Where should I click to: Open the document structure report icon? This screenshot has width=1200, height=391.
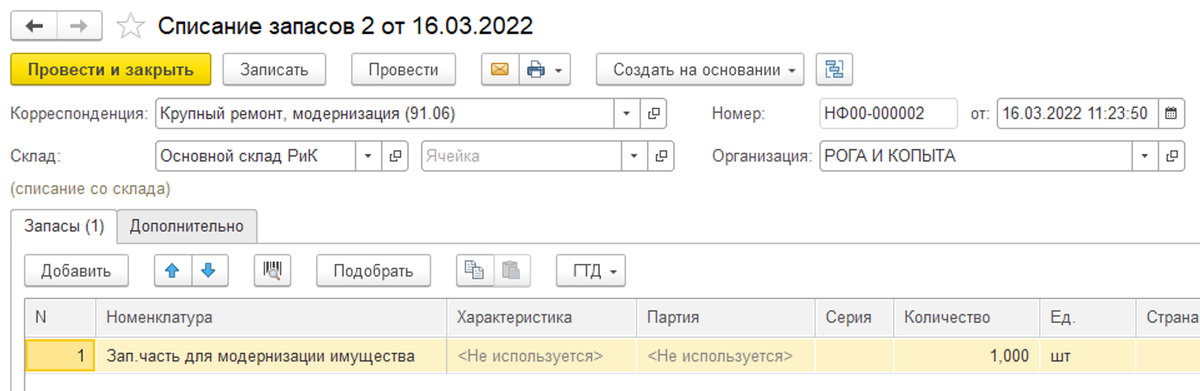coord(834,69)
